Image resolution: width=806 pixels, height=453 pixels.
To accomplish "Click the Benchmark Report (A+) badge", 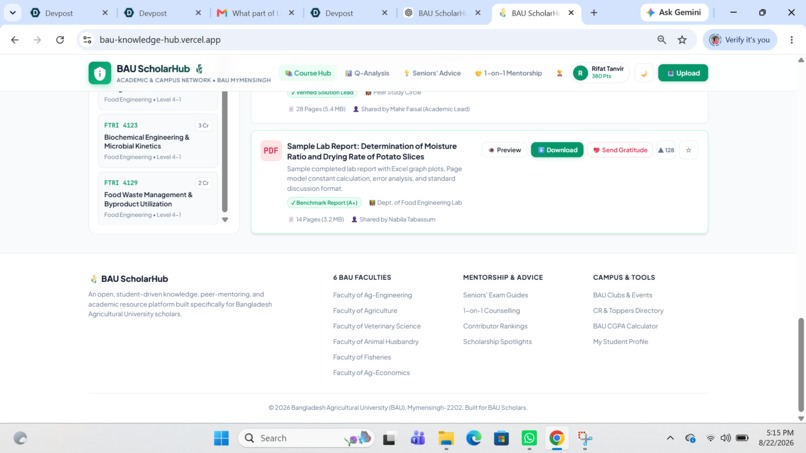I will tap(324, 203).
